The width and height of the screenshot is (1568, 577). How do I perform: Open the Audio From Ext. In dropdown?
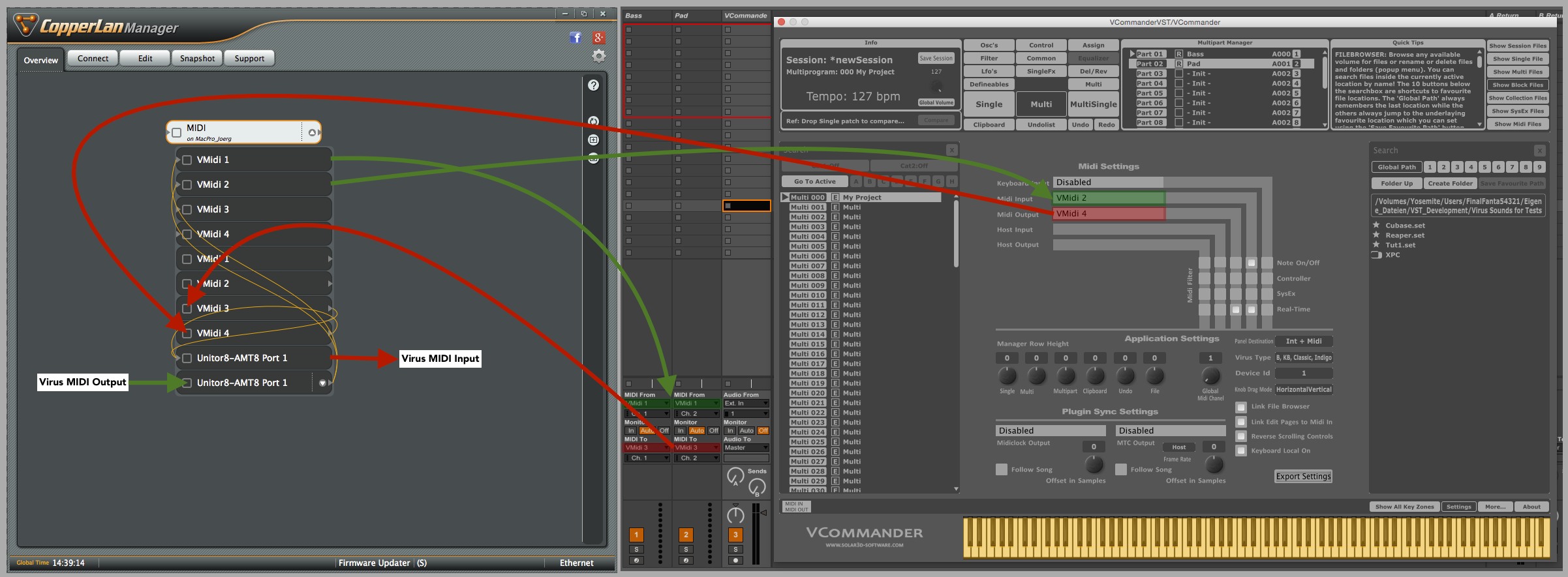point(746,404)
